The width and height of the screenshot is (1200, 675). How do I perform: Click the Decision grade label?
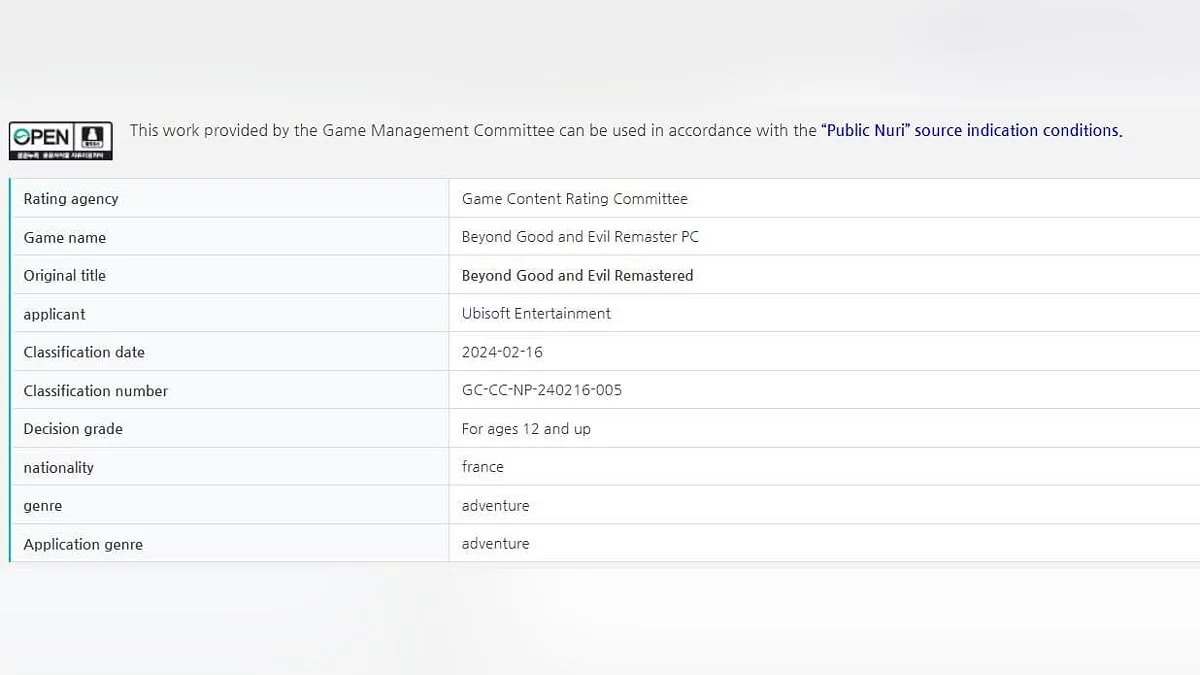pos(73,429)
